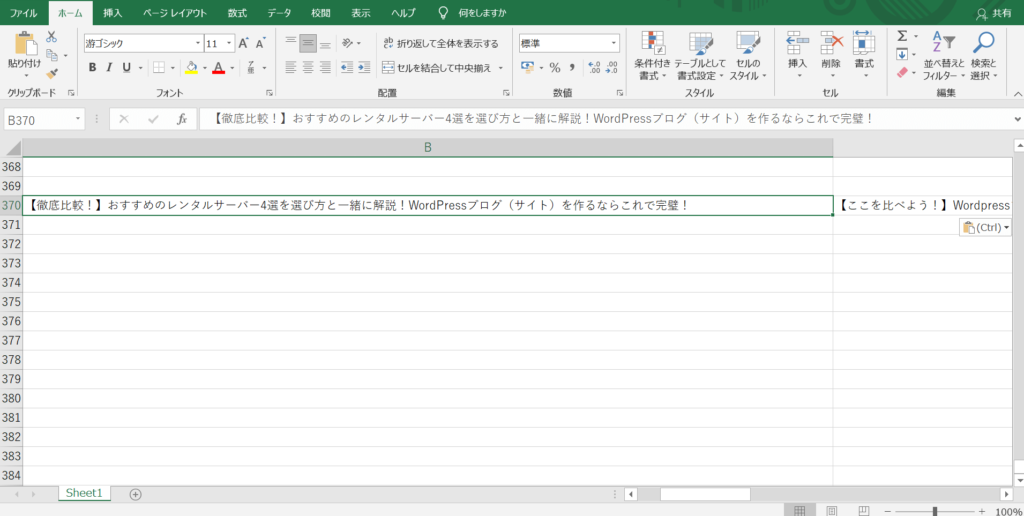Click accounting currency format icon
The height and width of the screenshot is (516, 1024).
(528, 67)
